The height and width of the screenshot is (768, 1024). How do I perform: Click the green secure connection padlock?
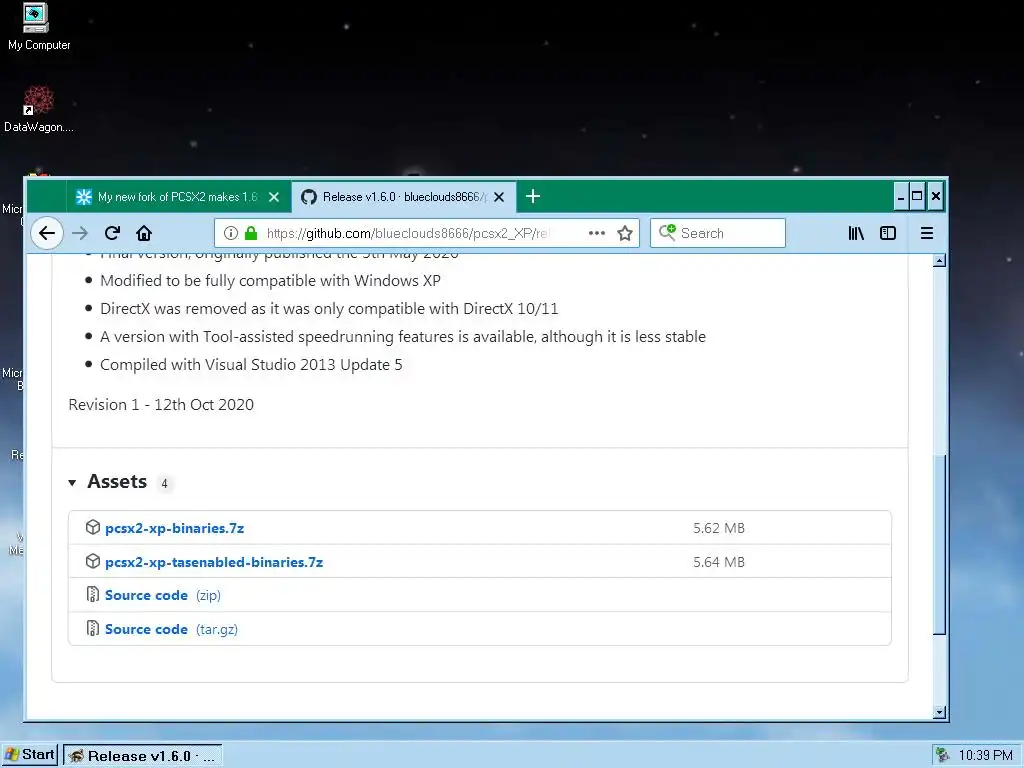click(251, 233)
